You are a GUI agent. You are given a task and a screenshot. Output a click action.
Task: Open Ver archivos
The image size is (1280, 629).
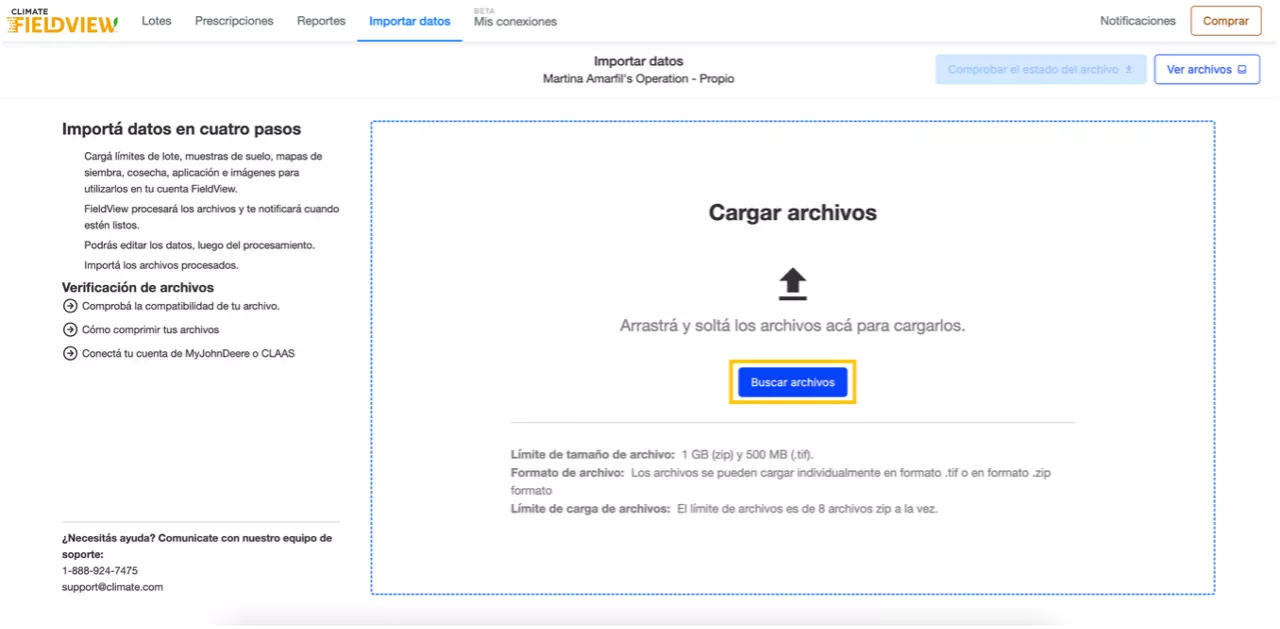[1206, 70]
